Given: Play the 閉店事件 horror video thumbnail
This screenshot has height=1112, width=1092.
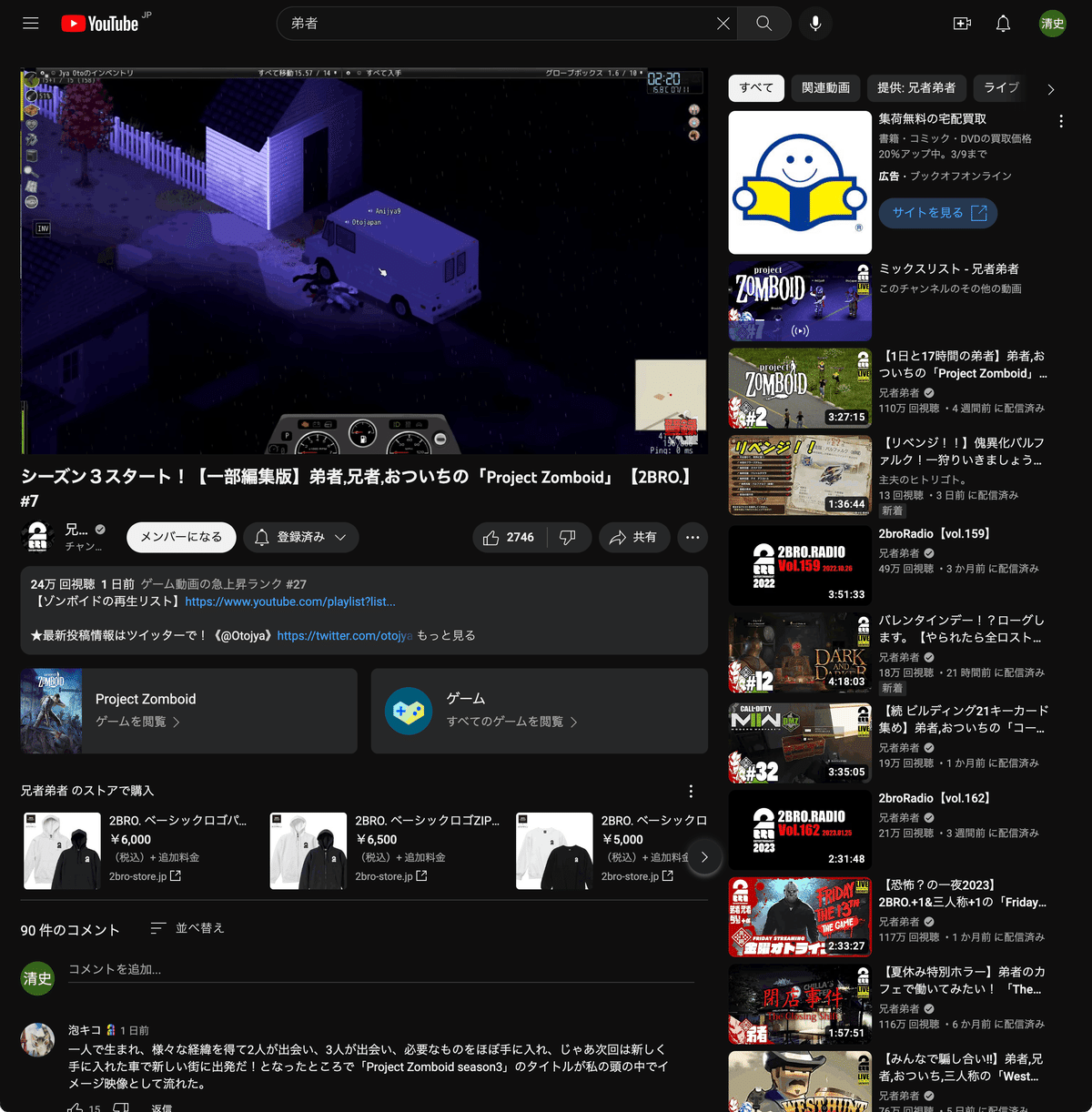Looking at the screenshot, I should 800,1005.
